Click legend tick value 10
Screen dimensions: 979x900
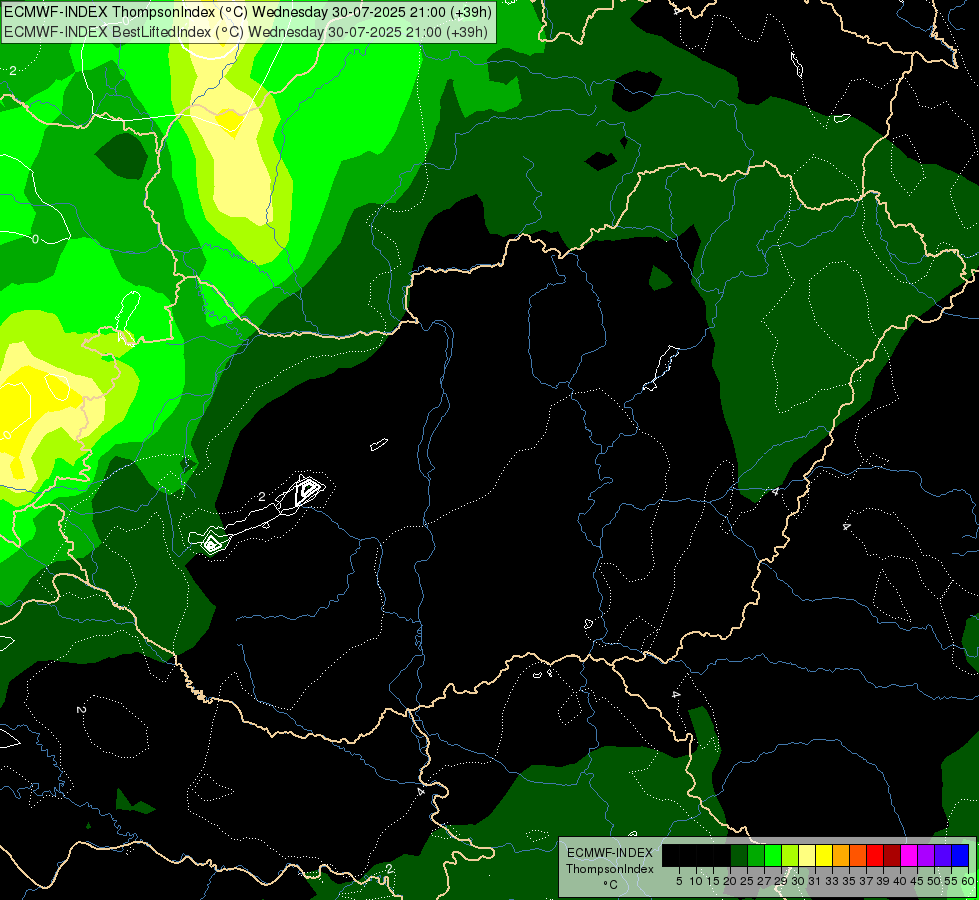tap(696, 881)
